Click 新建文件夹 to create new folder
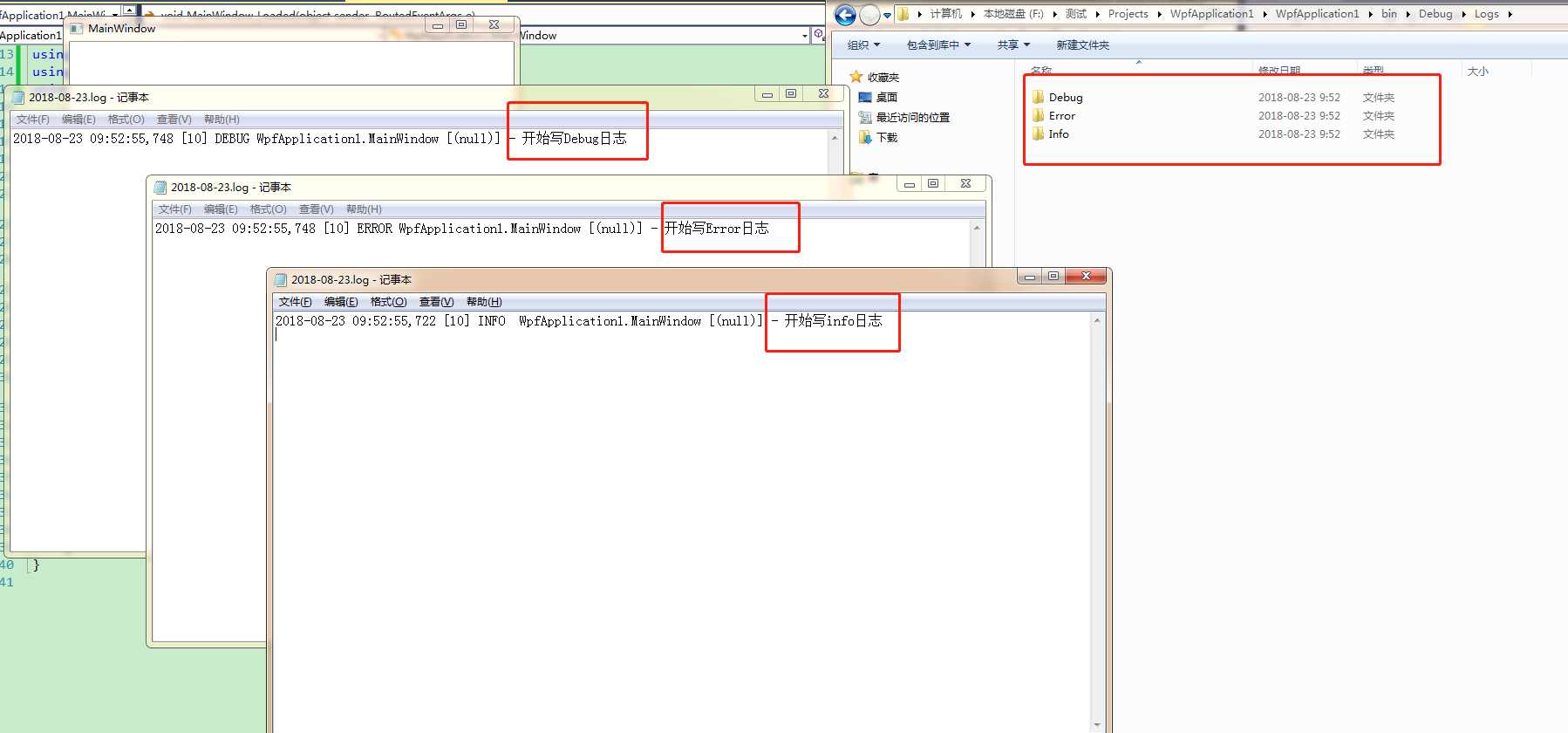The height and width of the screenshot is (733, 1568). (x=1082, y=45)
